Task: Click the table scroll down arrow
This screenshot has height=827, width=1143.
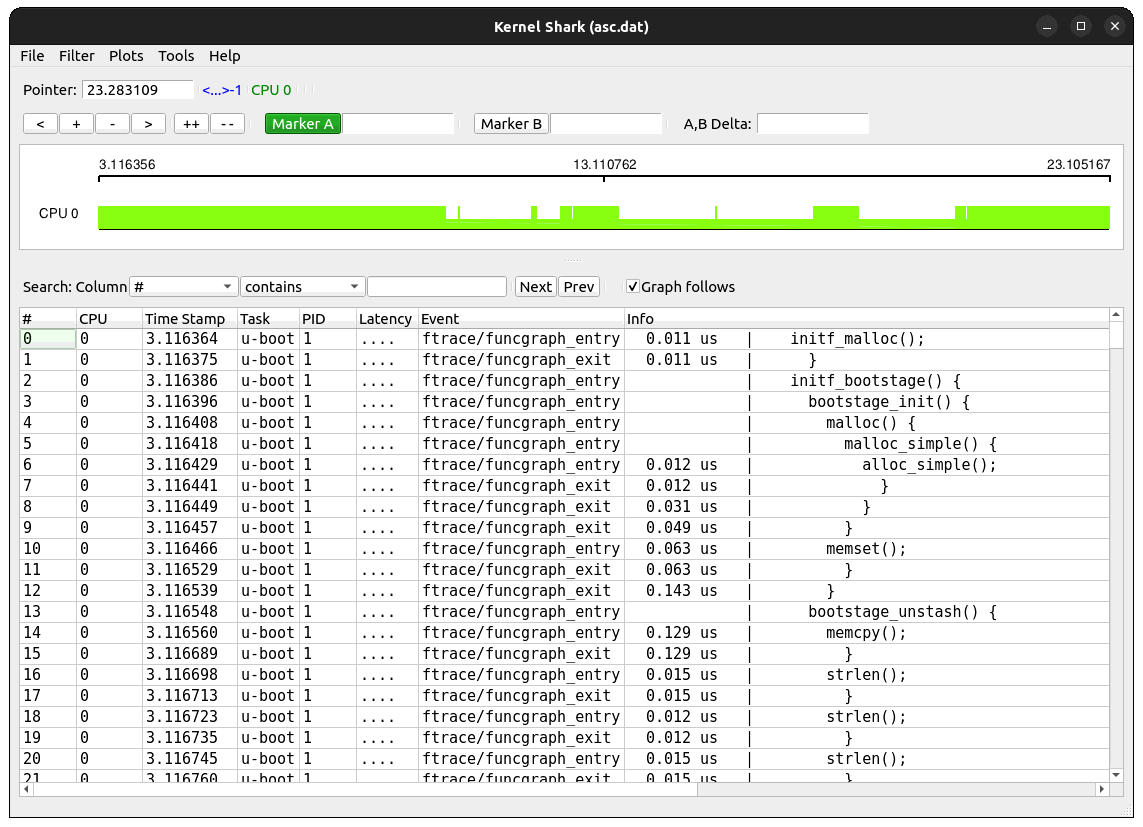Action: [1116, 774]
